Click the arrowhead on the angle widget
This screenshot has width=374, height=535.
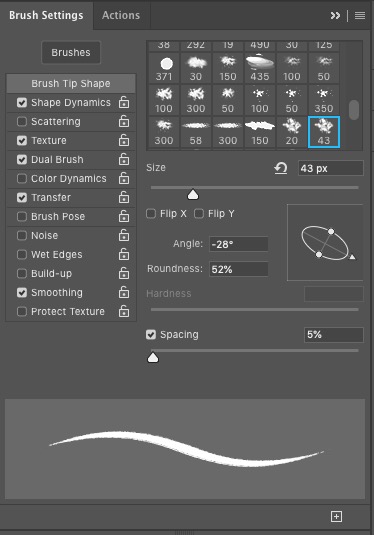pyautogui.click(x=352, y=257)
